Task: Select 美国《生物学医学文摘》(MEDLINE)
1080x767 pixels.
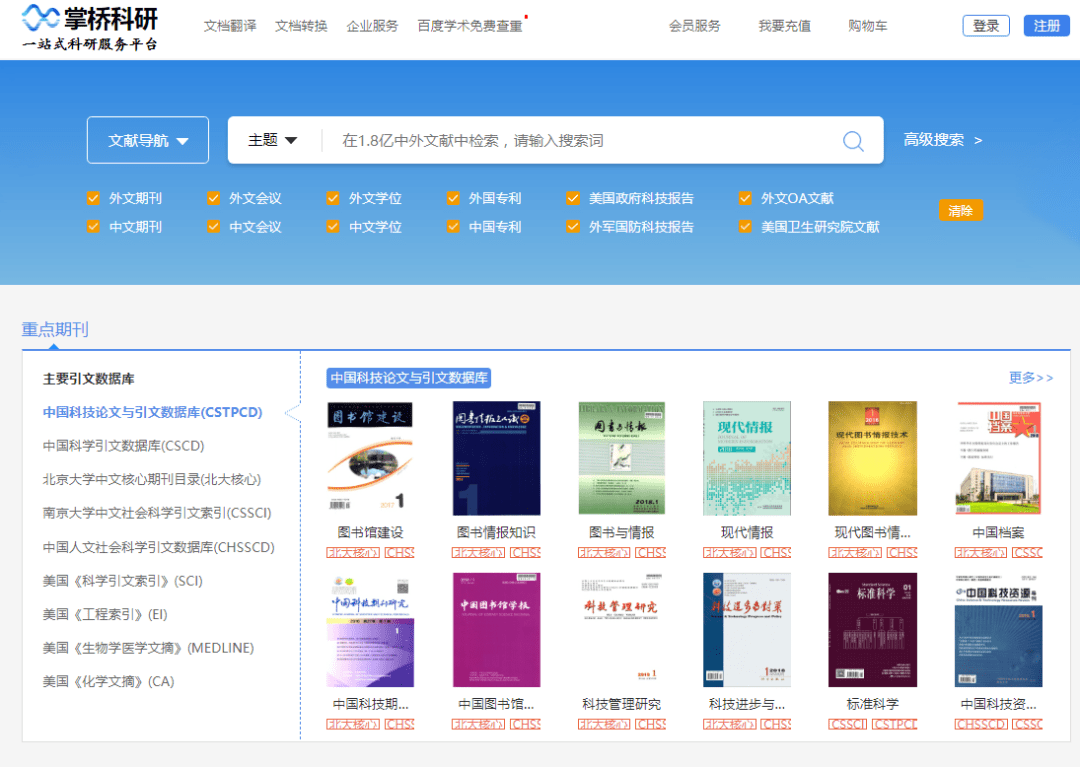Action: pyautogui.click(x=148, y=648)
